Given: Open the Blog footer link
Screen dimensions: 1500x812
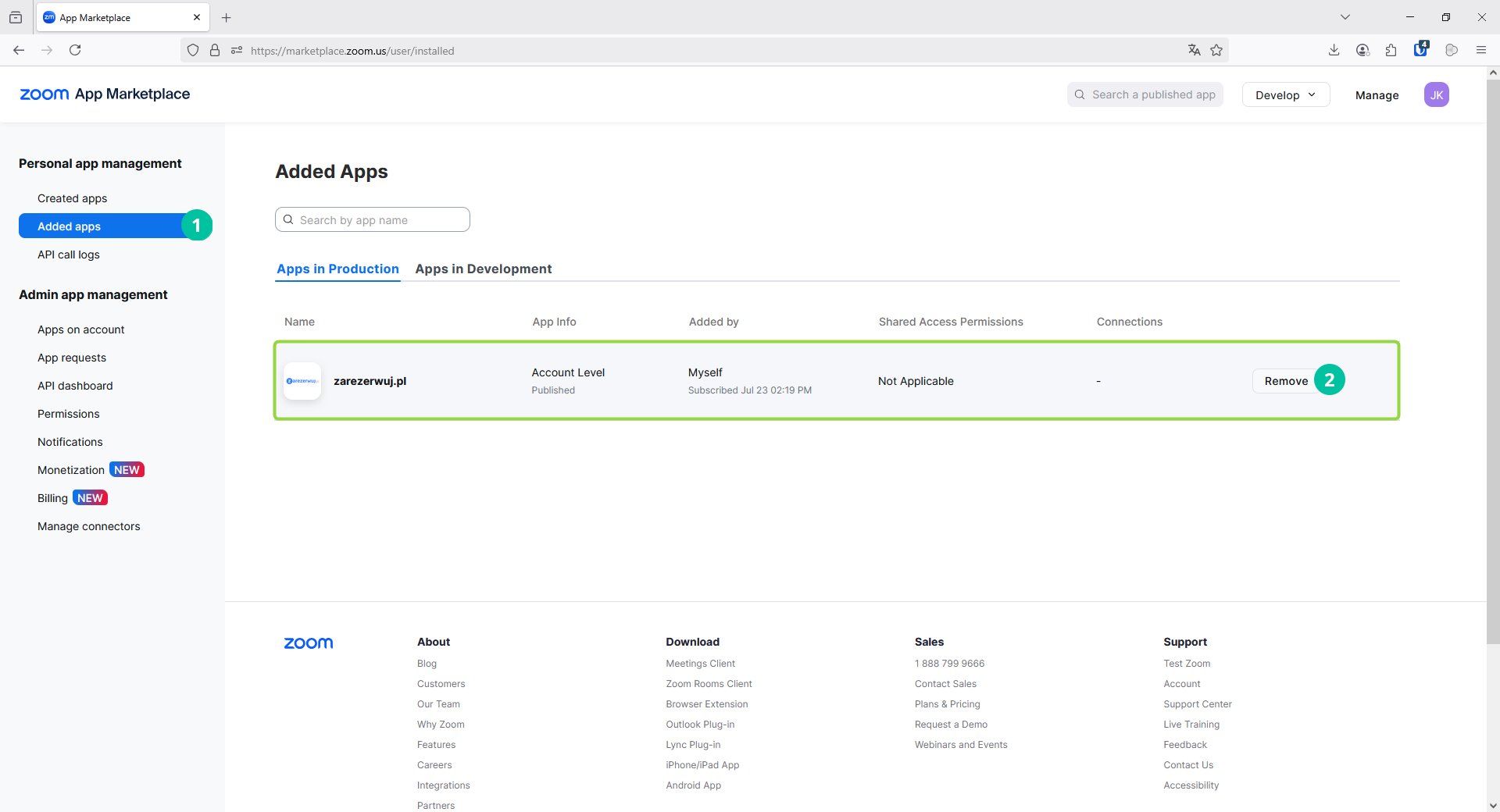Looking at the screenshot, I should click(x=427, y=664).
